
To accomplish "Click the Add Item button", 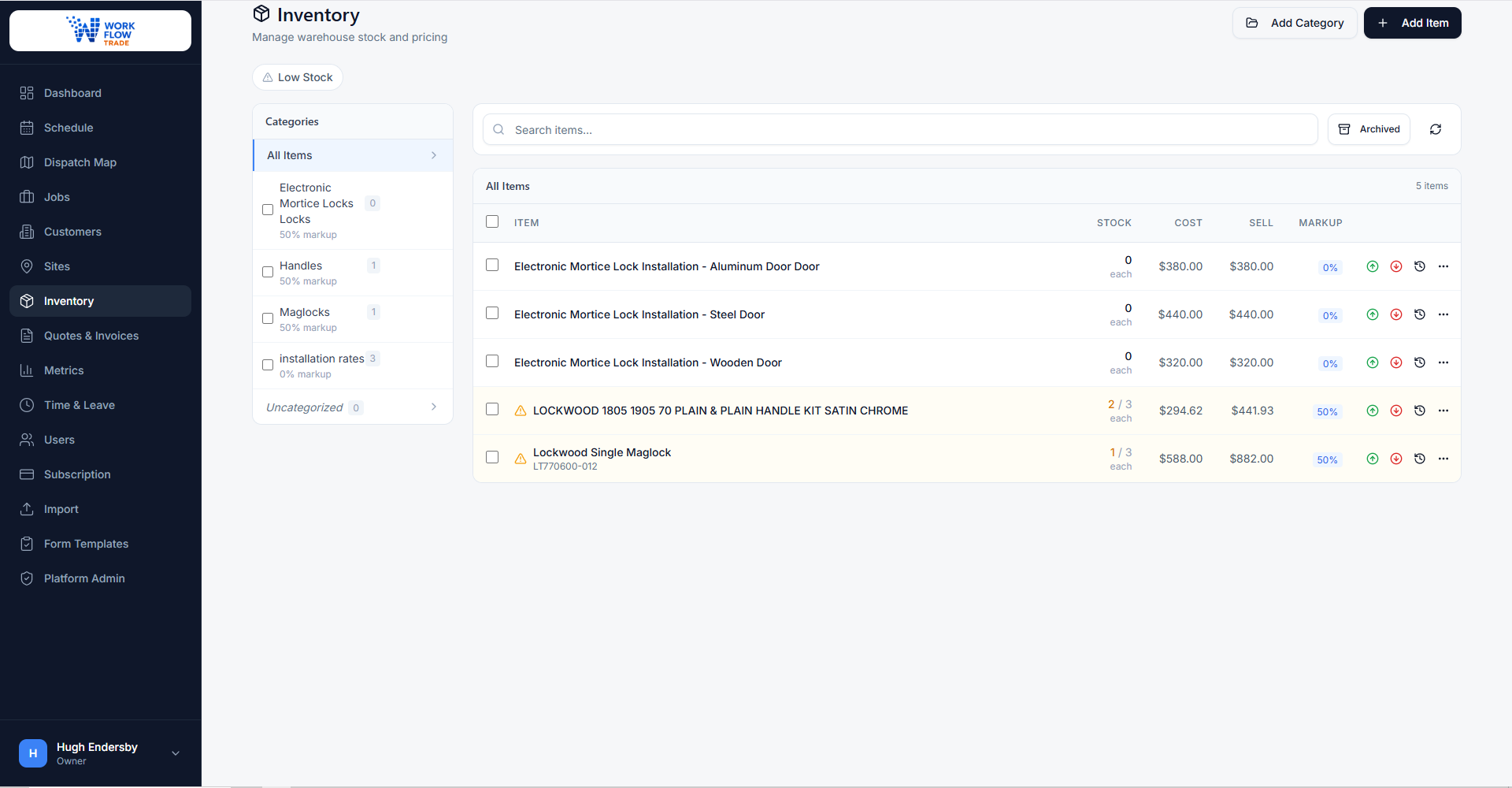I will (1412, 23).
